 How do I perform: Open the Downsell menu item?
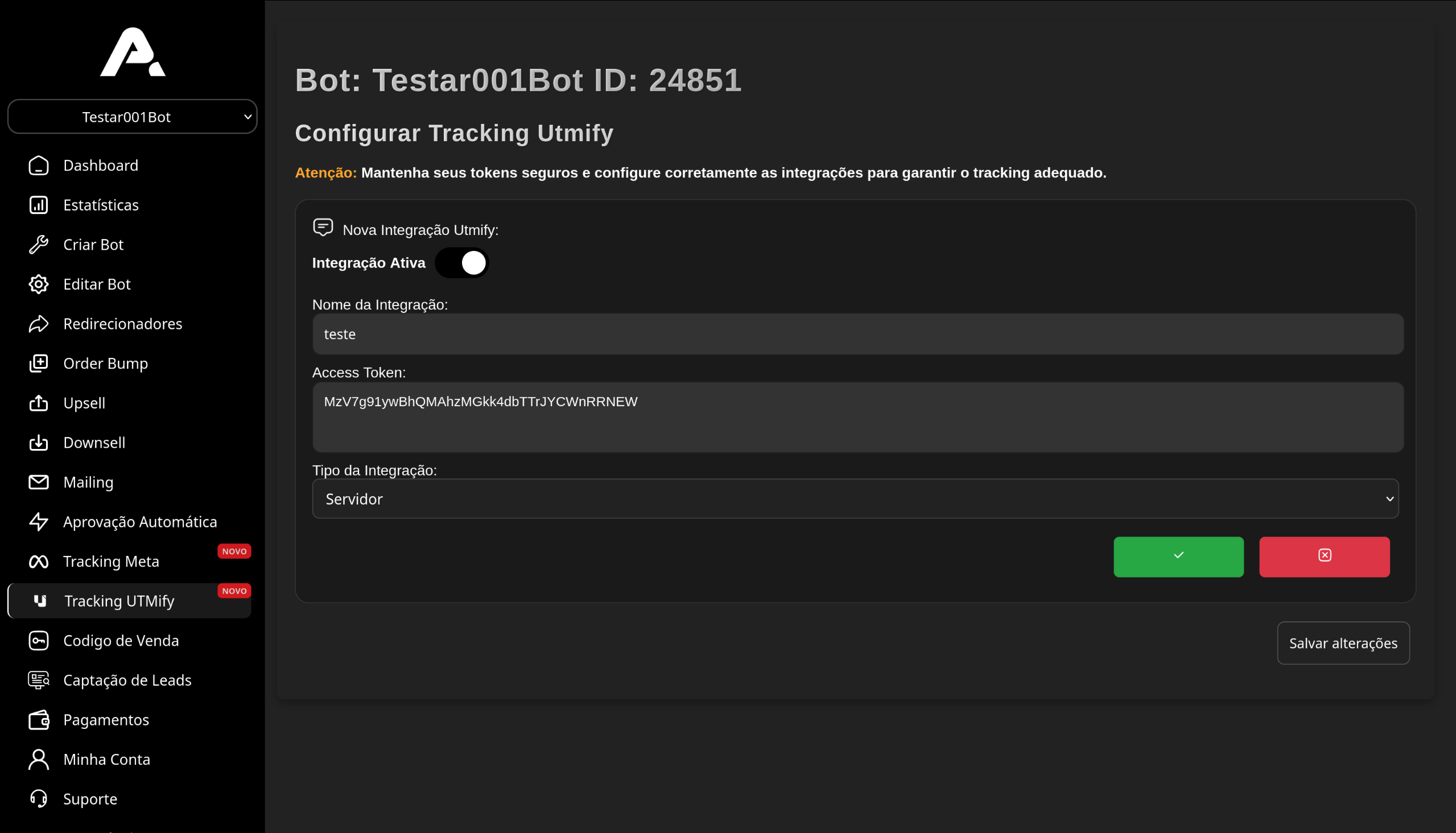point(129,443)
